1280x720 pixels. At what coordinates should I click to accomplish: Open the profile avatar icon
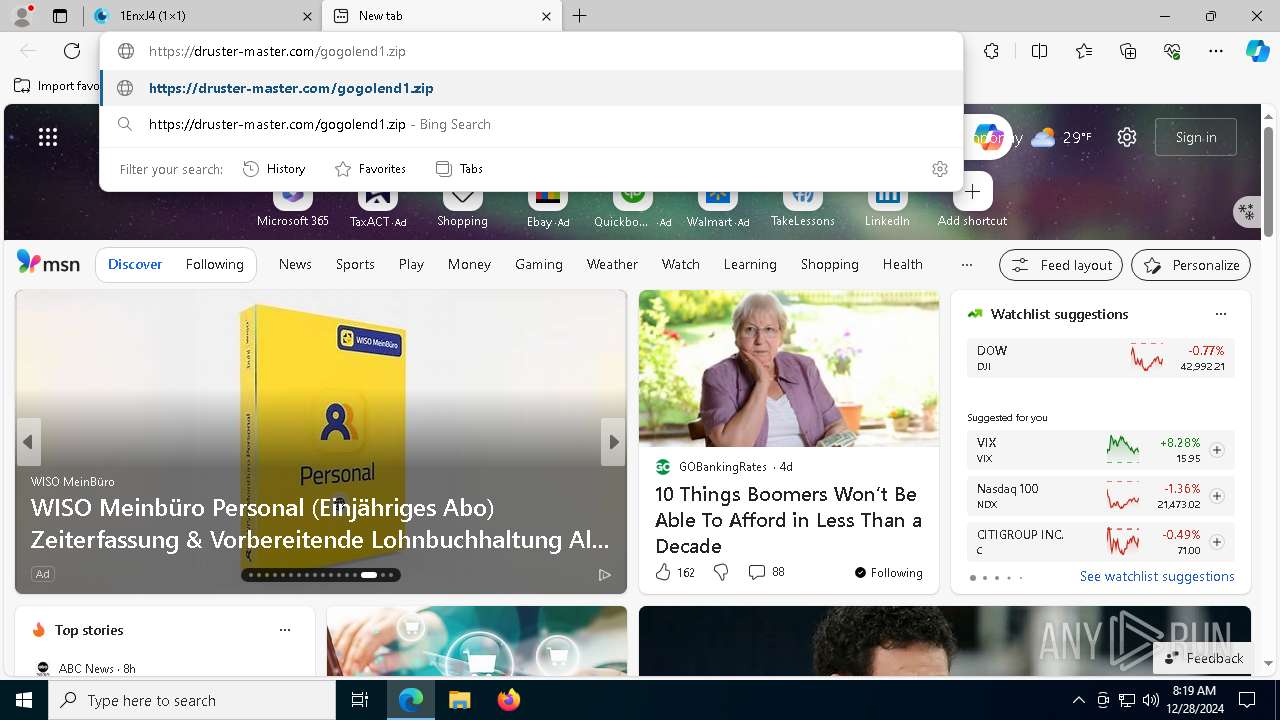(22, 16)
